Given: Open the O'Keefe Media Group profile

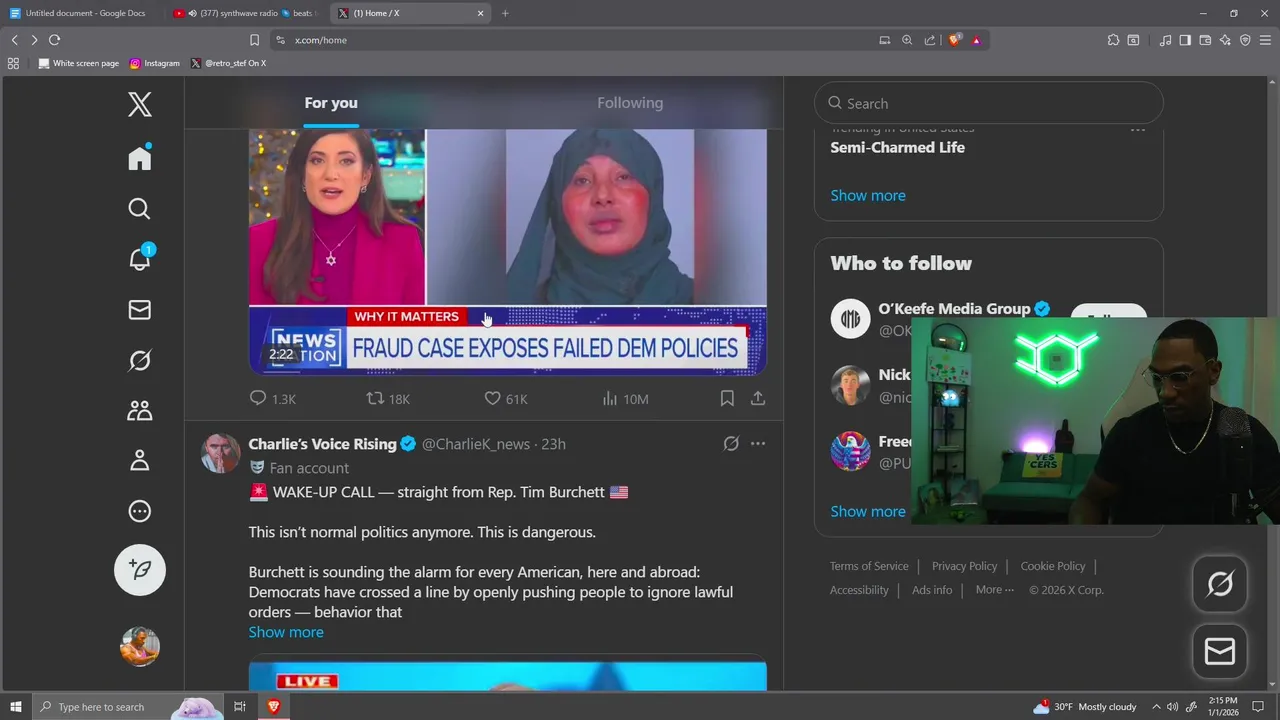Looking at the screenshot, I should tap(954, 309).
